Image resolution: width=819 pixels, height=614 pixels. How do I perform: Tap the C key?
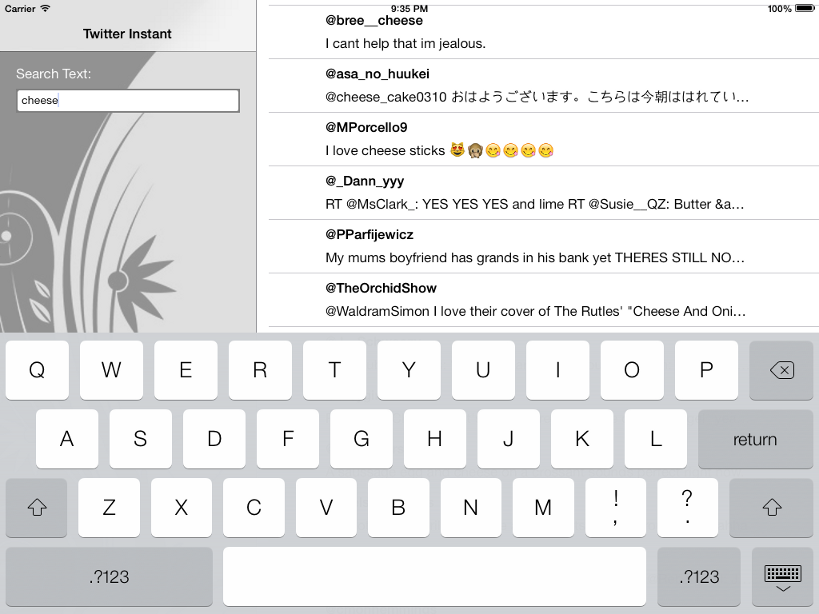pyautogui.click(x=254, y=507)
